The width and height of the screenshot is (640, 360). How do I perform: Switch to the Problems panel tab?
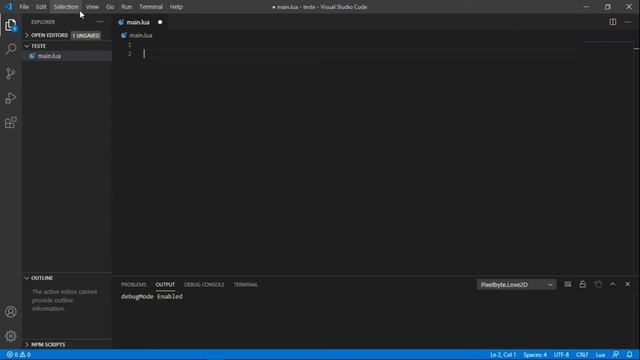133,284
